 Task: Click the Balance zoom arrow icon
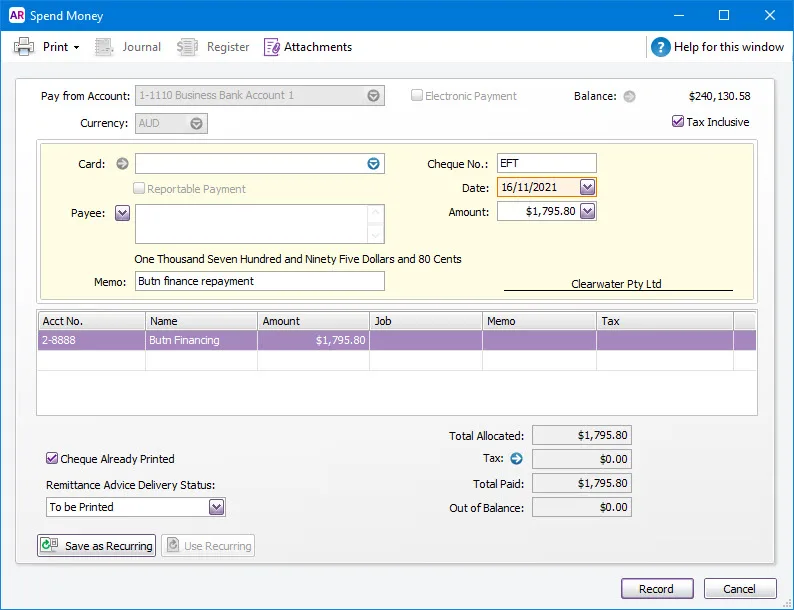tap(629, 96)
